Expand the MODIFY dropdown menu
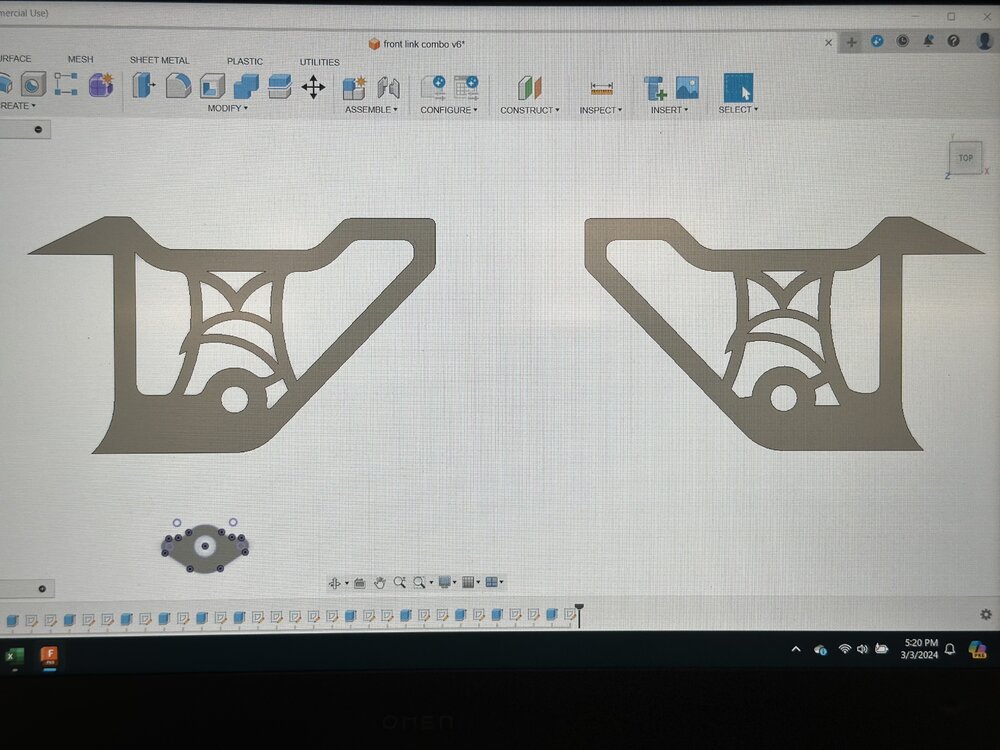The height and width of the screenshot is (750, 1000). coord(228,108)
